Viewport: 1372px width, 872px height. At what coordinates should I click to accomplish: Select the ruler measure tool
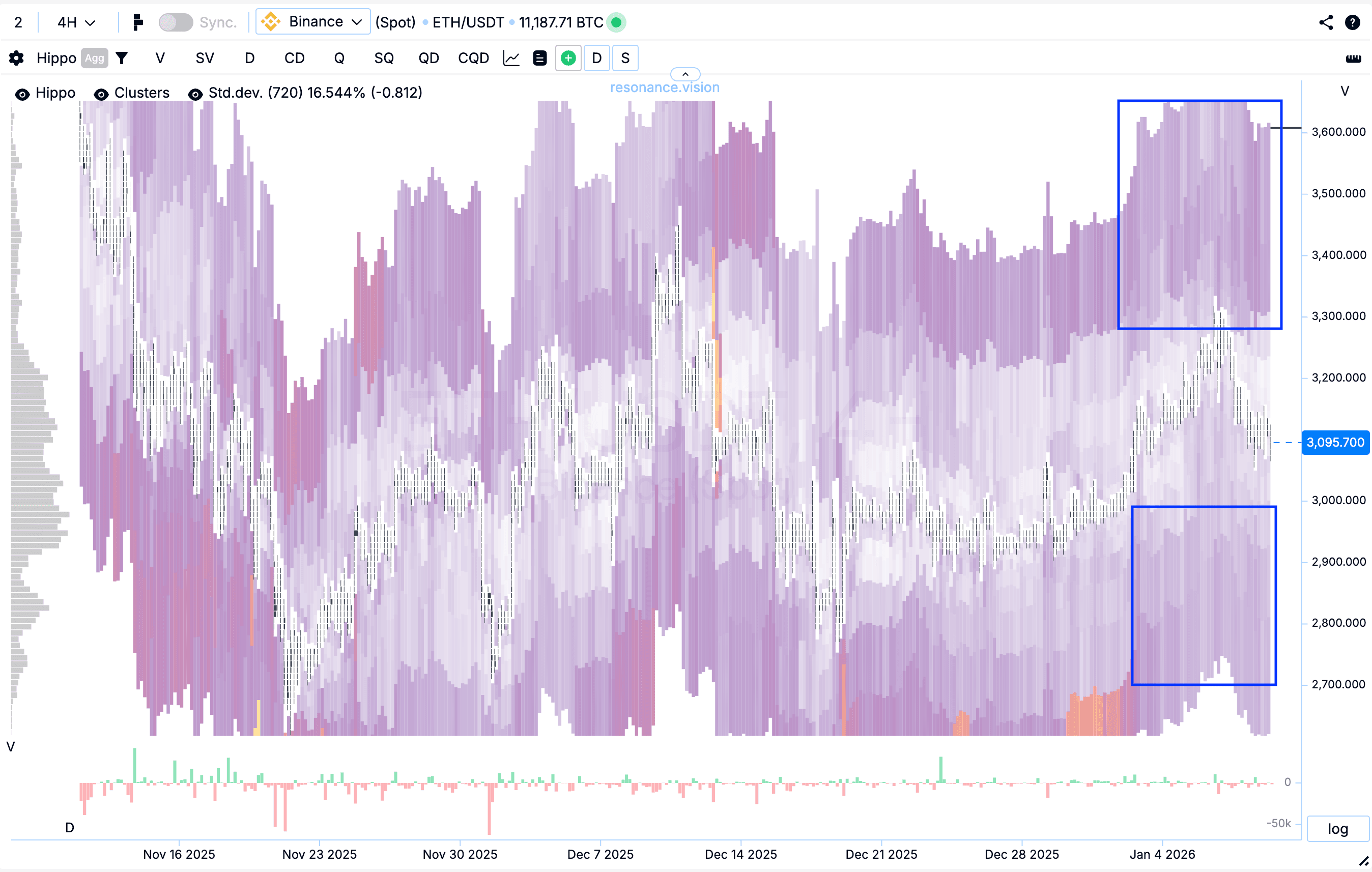coord(1353,59)
